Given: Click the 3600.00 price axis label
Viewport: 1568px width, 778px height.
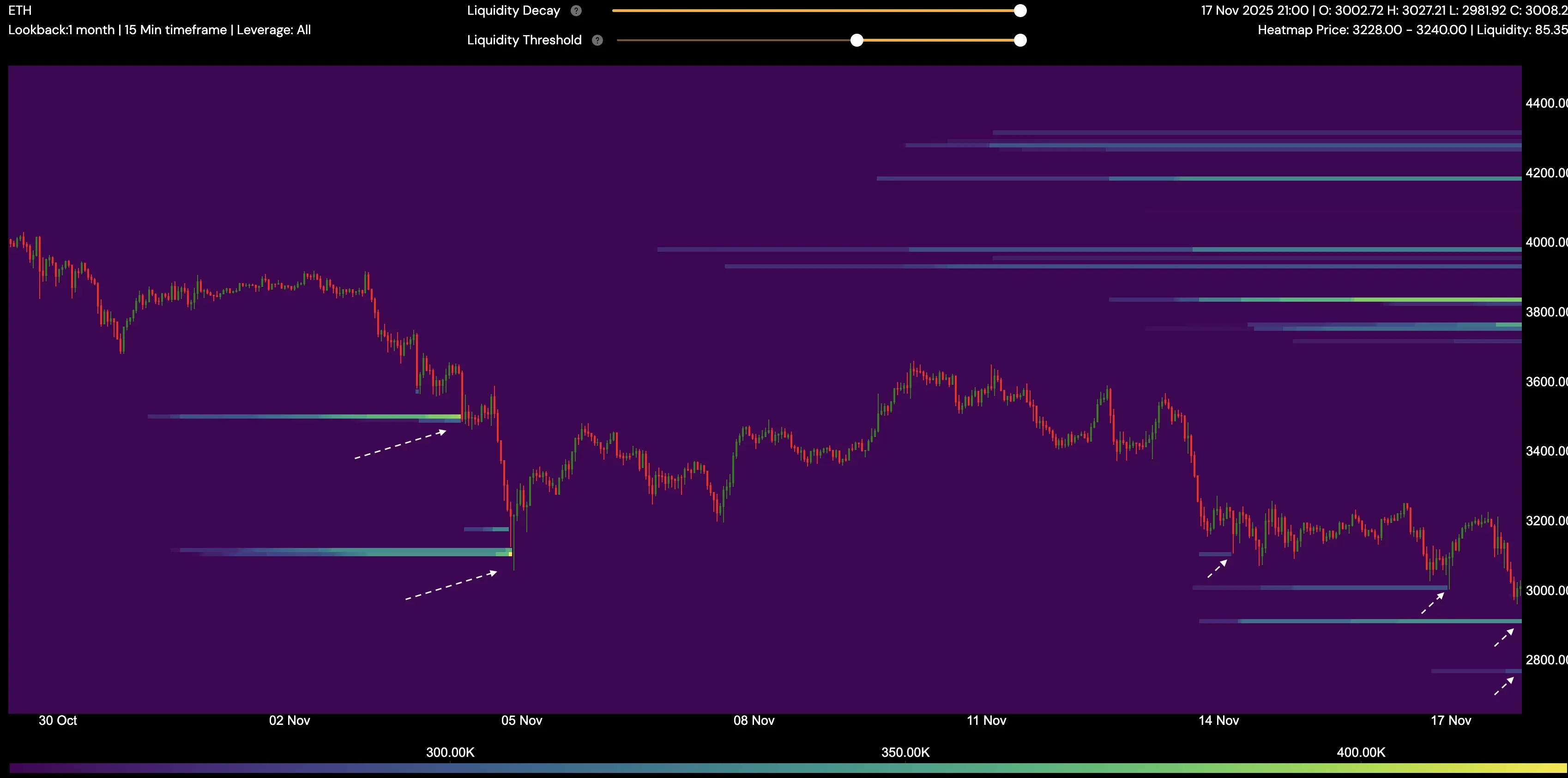Looking at the screenshot, I should 1545,382.
